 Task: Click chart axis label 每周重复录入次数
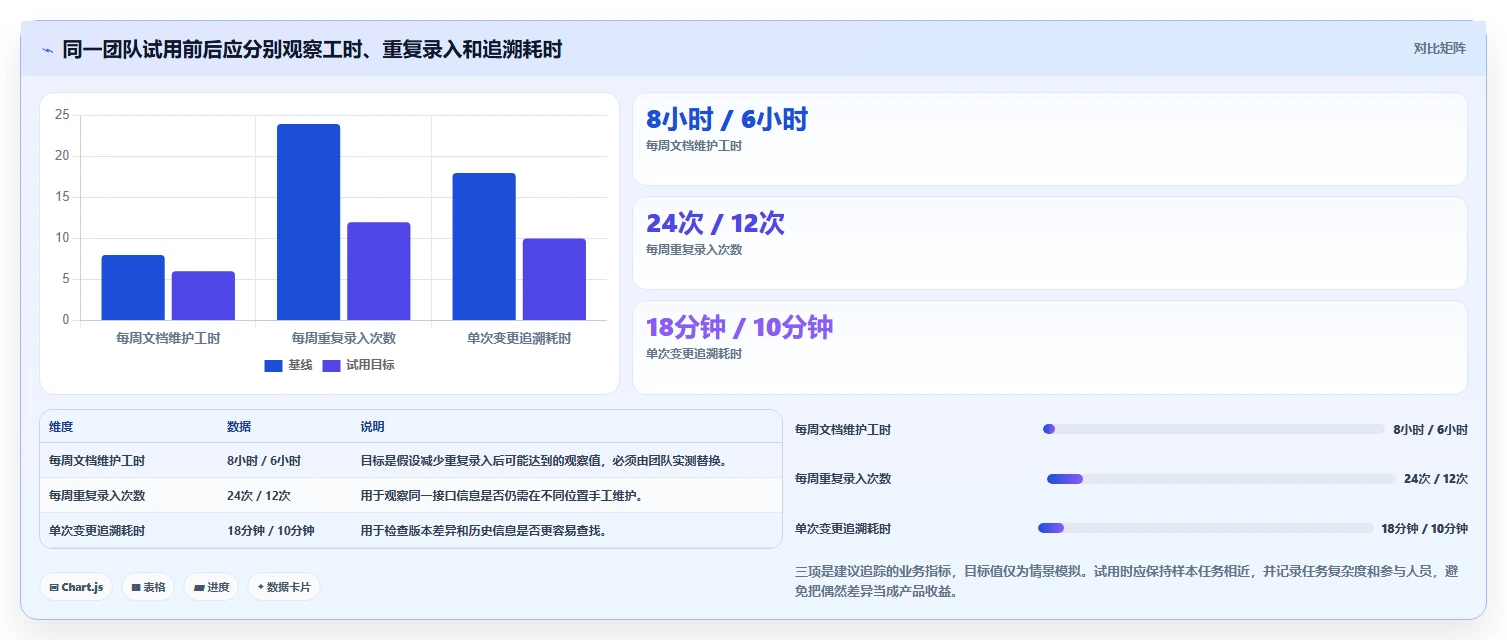(344, 339)
